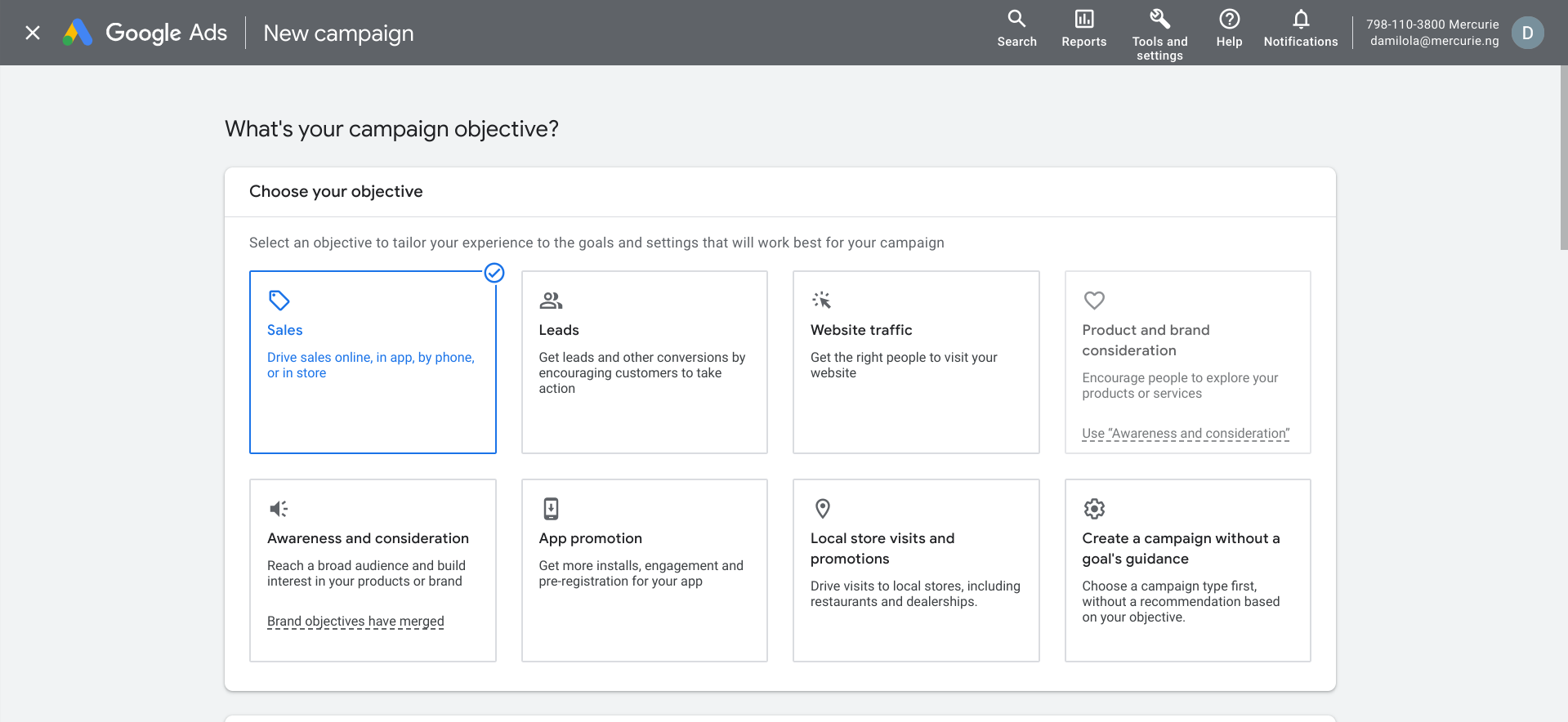The image size is (1568, 722).
Task: Show Notifications bell panel
Action: click(x=1300, y=29)
